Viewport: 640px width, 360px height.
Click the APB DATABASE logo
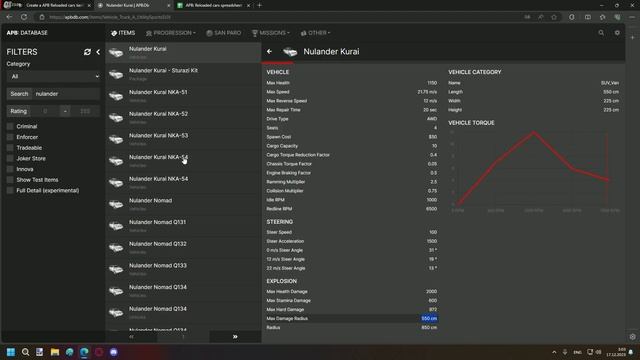pyautogui.click(x=27, y=33)
